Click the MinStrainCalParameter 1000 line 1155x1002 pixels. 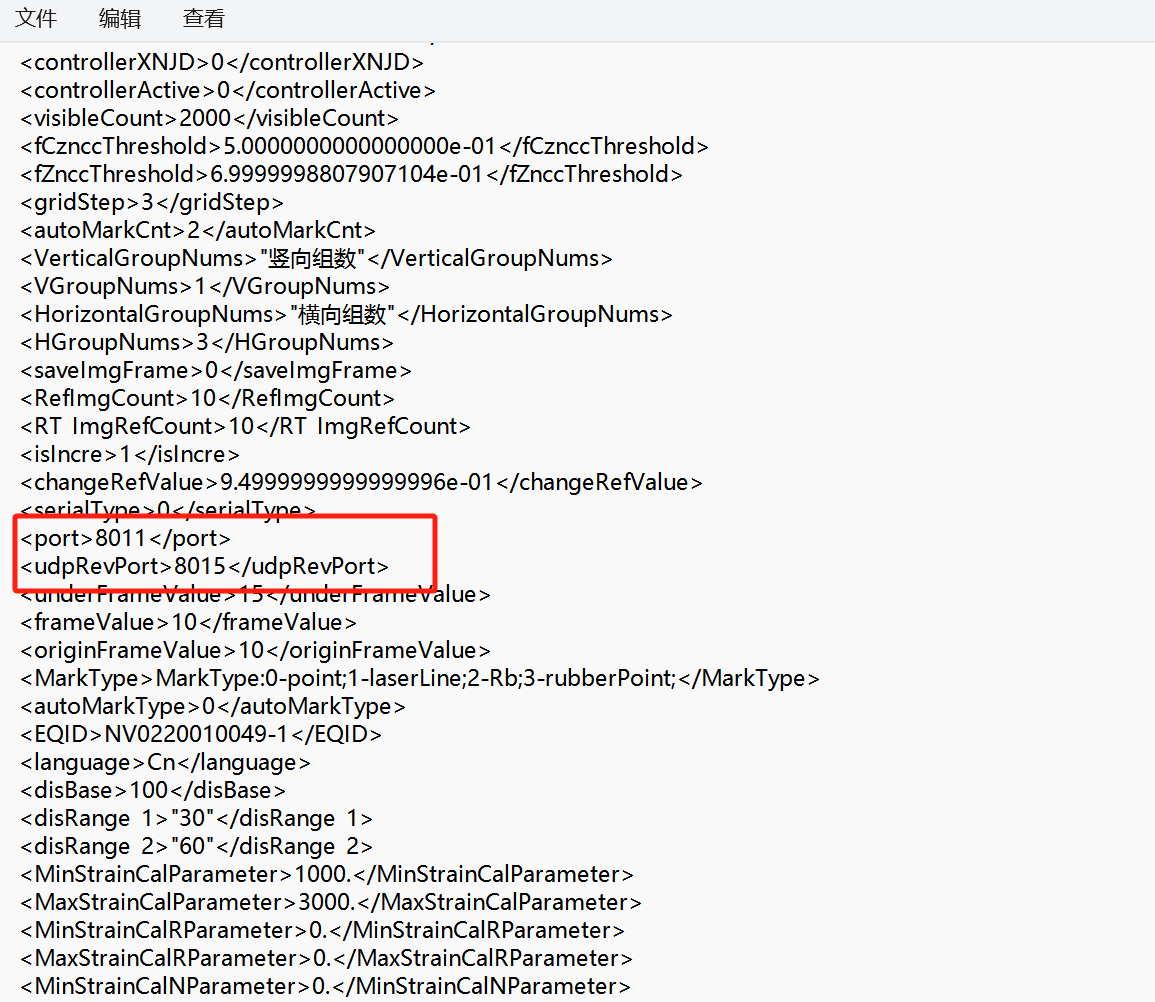(x=326, y=874)
